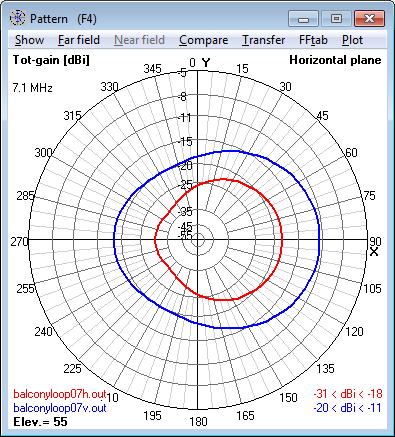The image size is (395, 437).
Task: Click the 150 degree angle label
Action: (x=288, y=397)
